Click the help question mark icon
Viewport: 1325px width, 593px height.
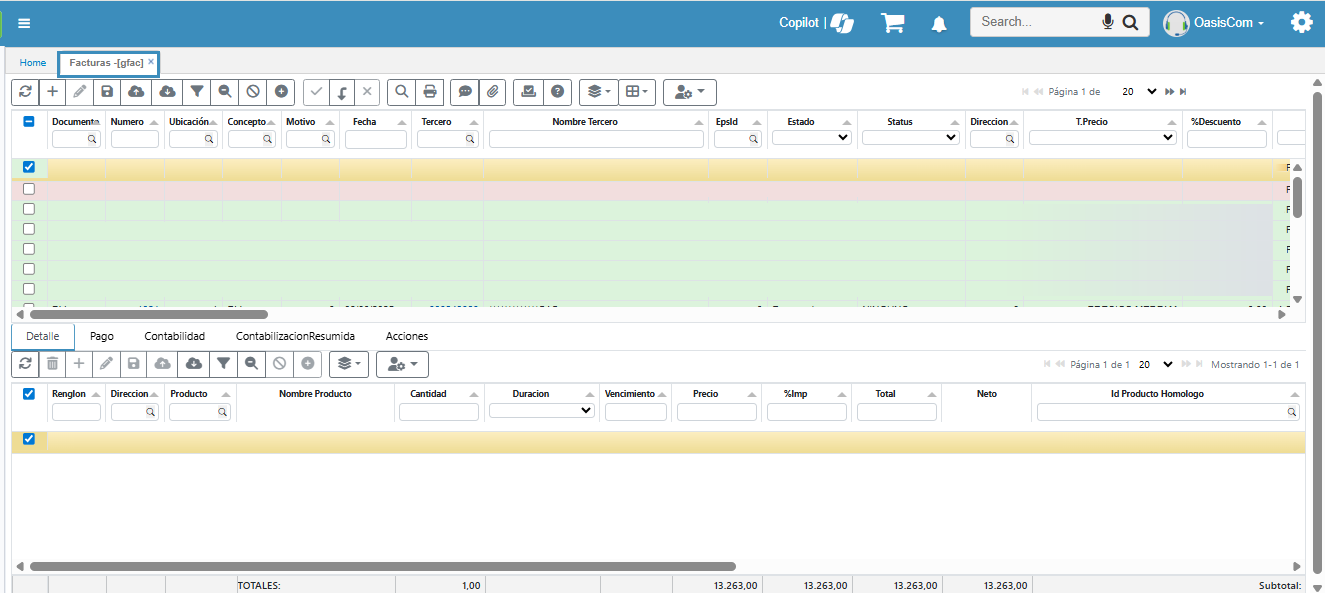click(x=557, y=92)
